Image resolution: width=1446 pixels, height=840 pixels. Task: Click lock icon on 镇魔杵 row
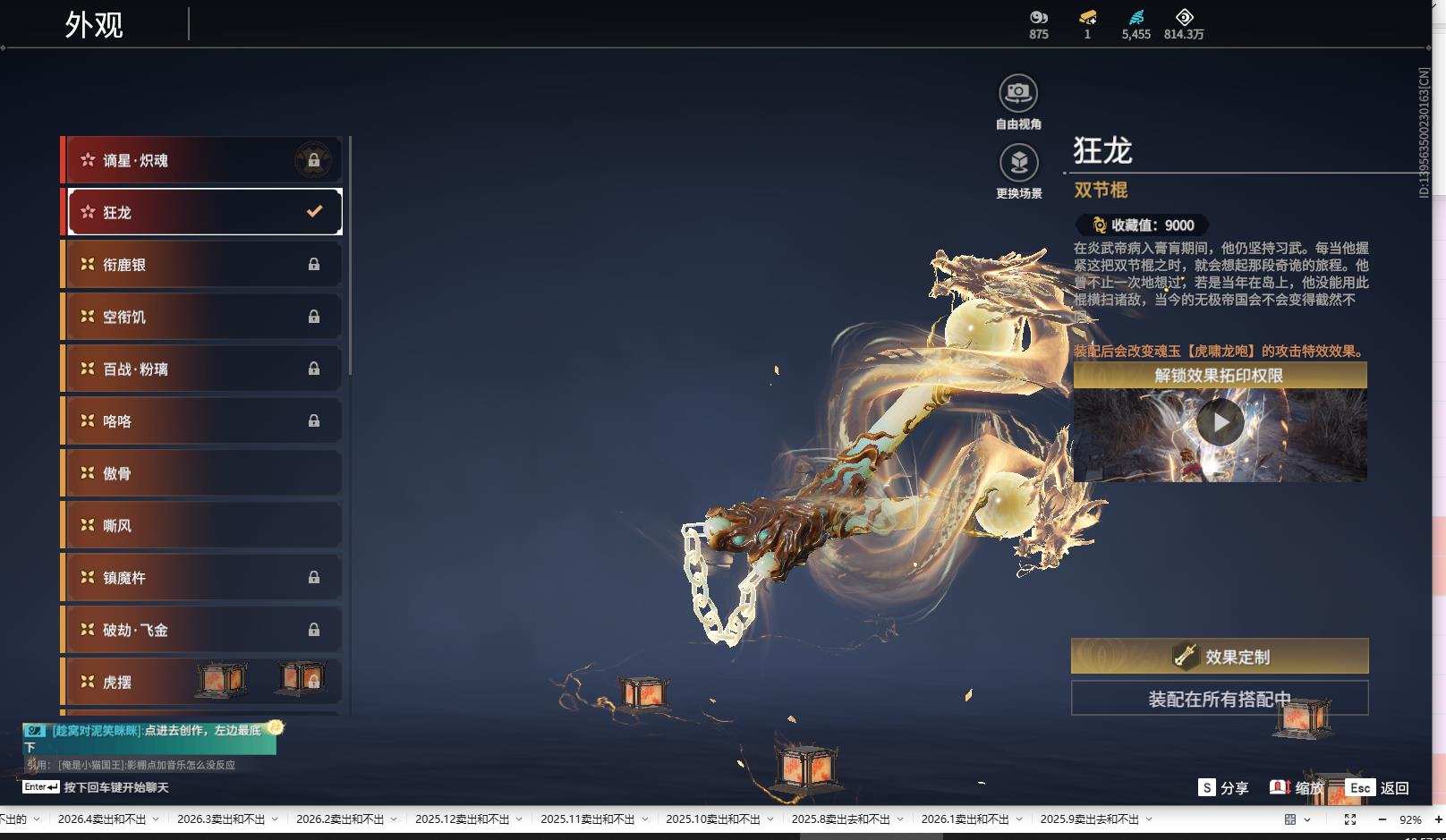[314, 577]
